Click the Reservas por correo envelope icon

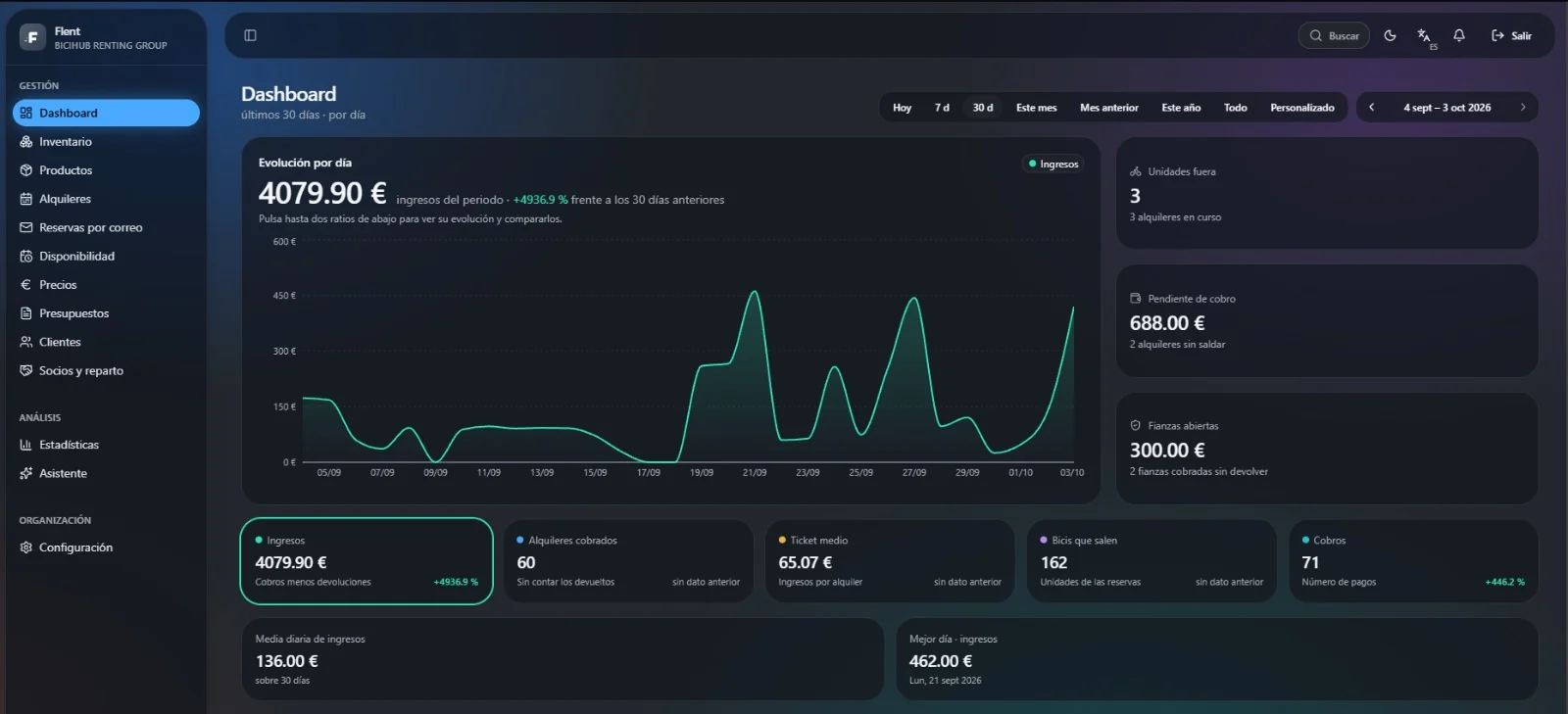pyautogui.click(x=26, y=227)
